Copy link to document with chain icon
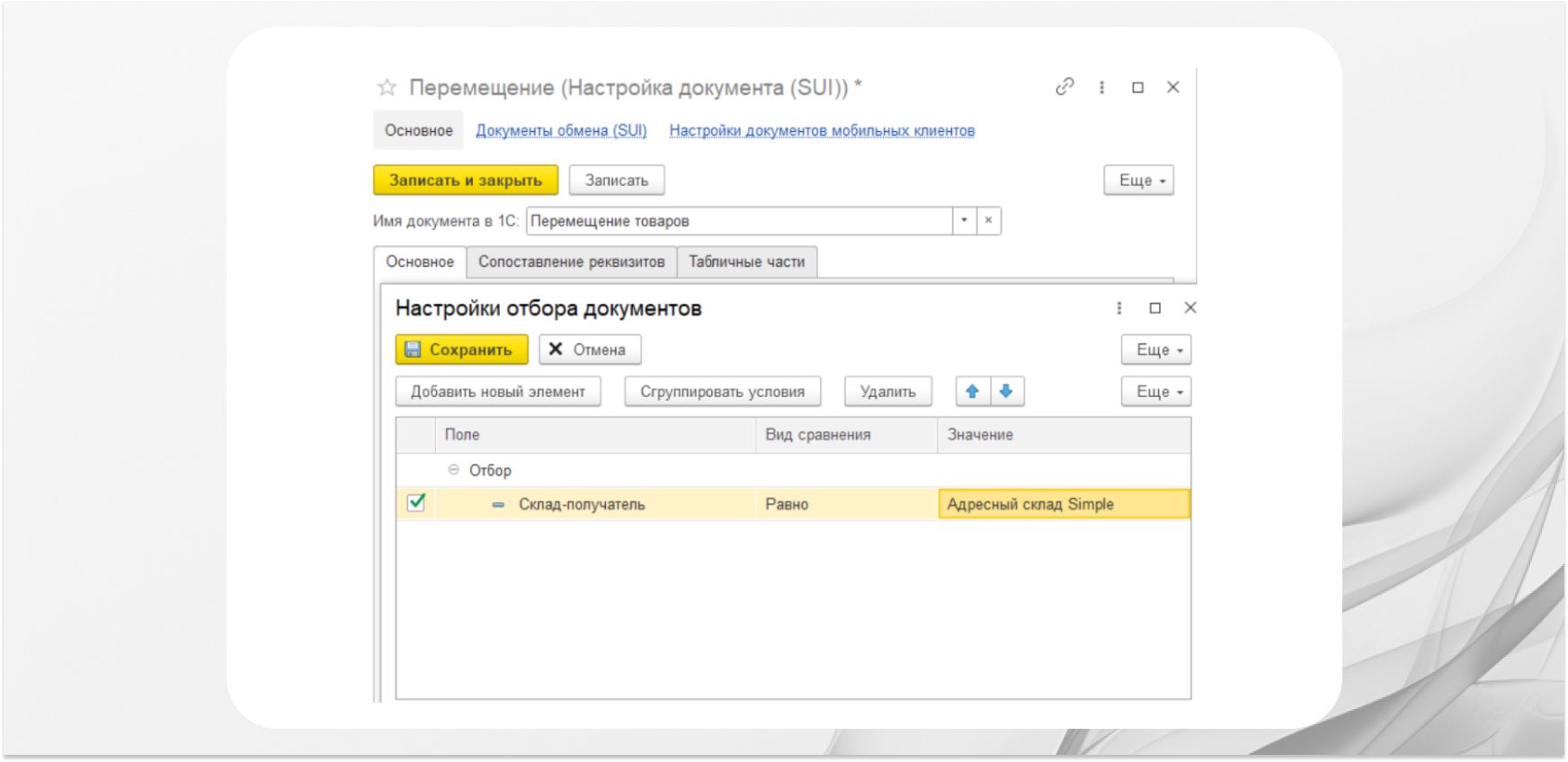This screenshot has height=762, width=1568. [1065, 87]
